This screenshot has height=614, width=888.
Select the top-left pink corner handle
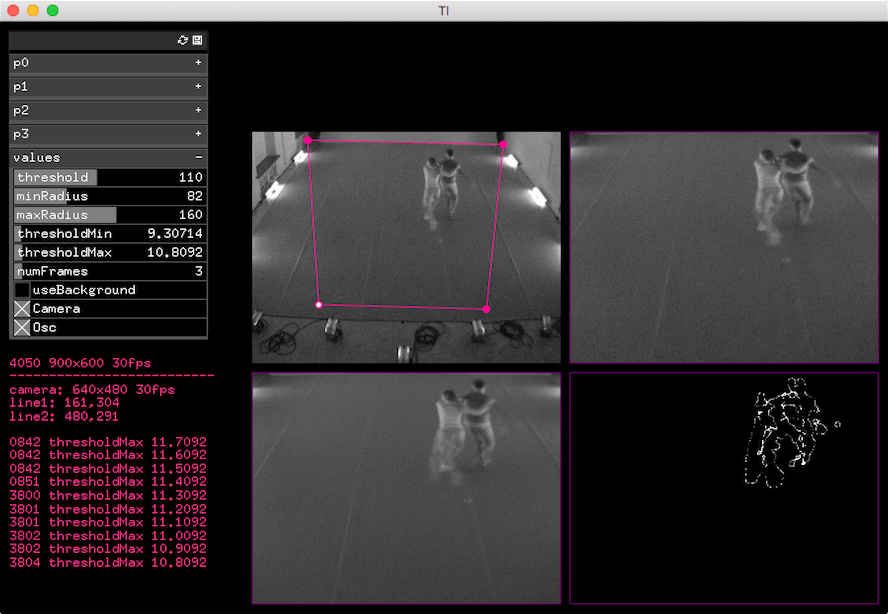pos(308,141)
